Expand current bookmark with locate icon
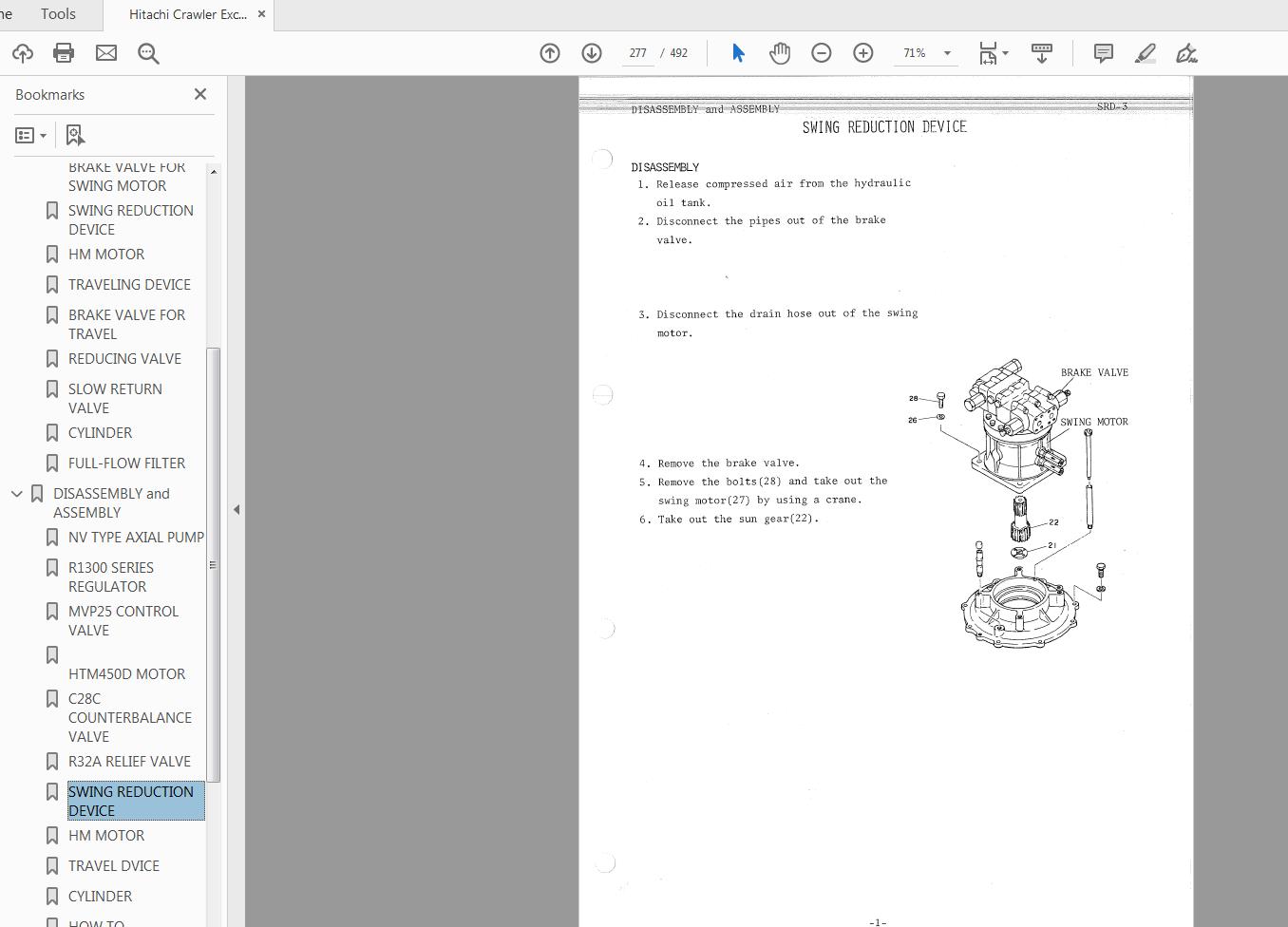Image resolution: width=1288 pixels, height=927 pixels. point(75,135)
